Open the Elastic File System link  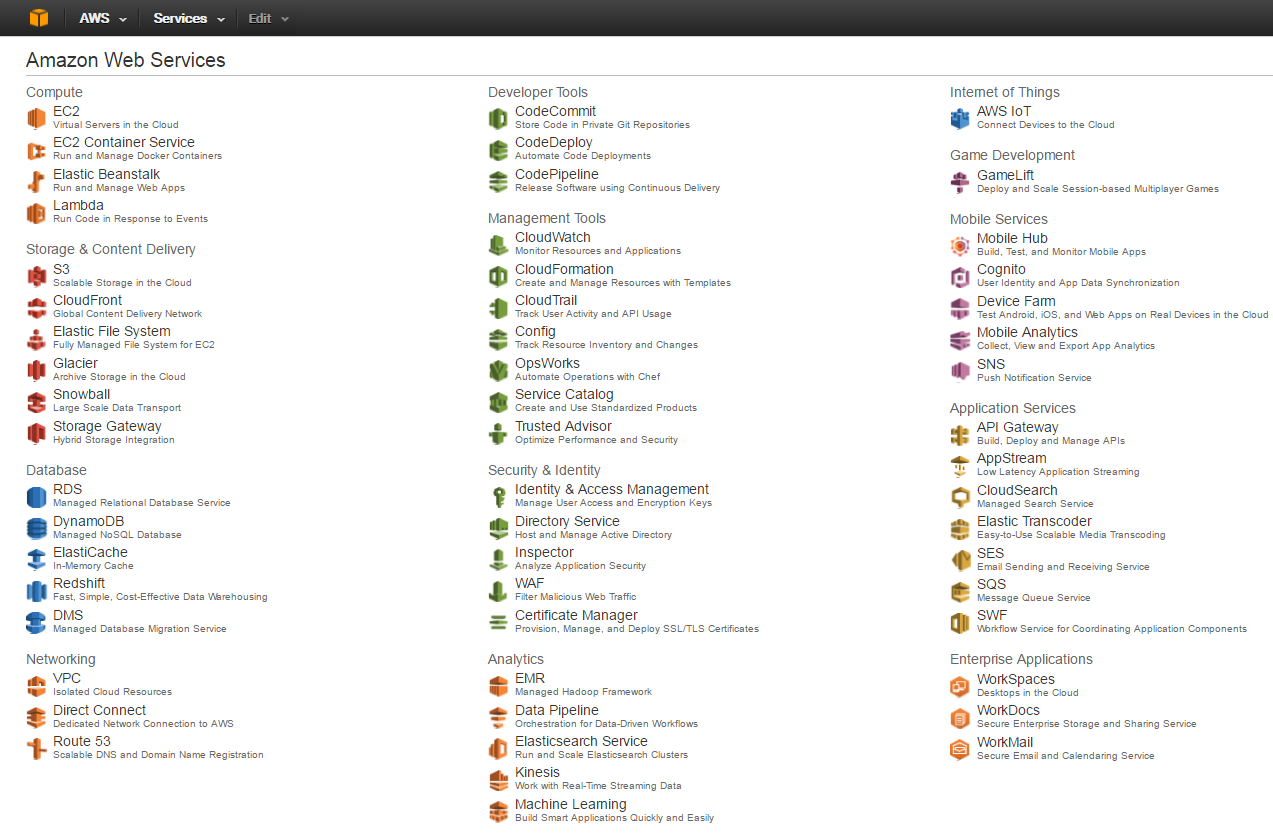point(112,331)
